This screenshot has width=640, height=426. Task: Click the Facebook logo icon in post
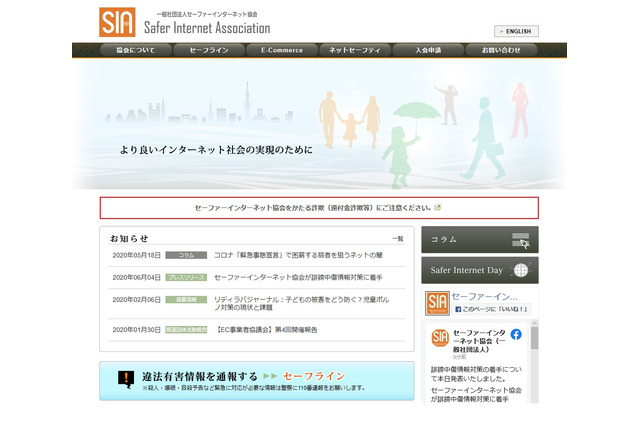[x=516, y=335]
